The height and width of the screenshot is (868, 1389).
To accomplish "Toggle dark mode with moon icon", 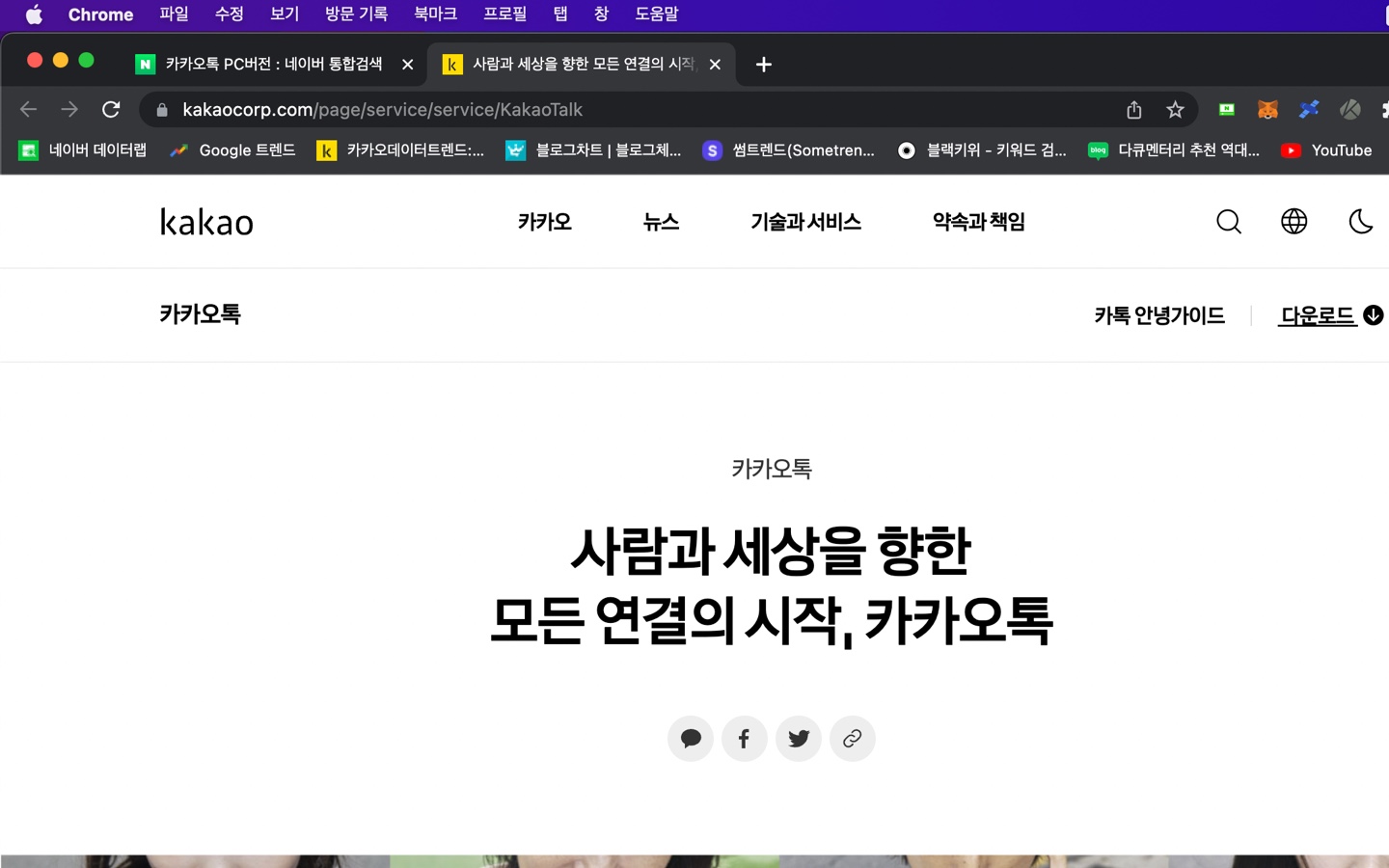I will [x=1360, y=222].
